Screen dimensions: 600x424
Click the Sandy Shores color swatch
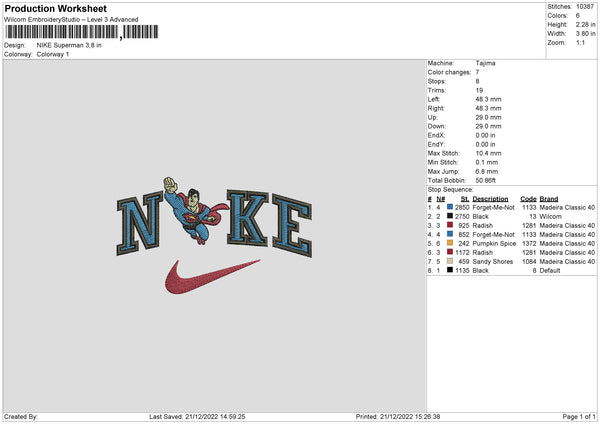tap(450, 261)
